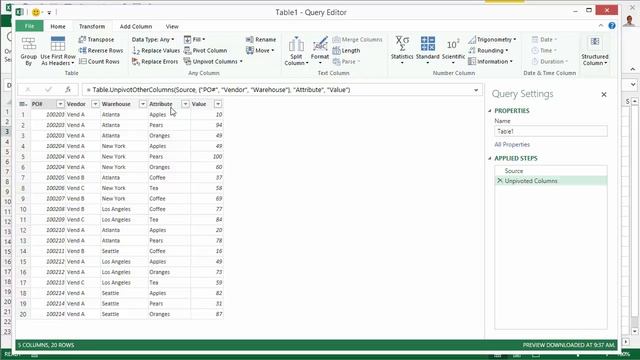Open the Warehouse column filter dropdown
The height and width of the screenshot is (360, 640).
(143, 104)
